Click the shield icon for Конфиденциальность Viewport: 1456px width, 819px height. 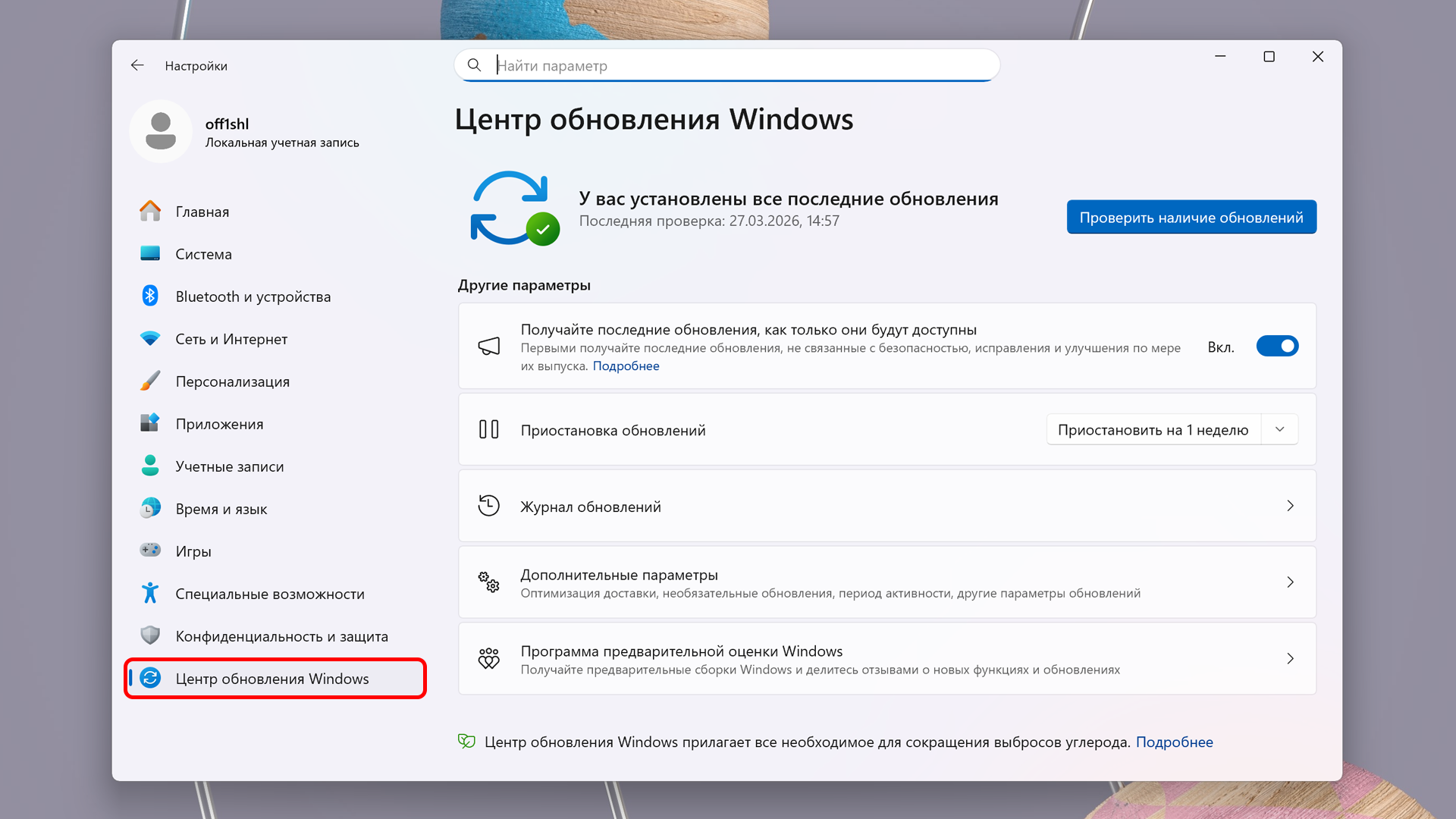[150, 635]
